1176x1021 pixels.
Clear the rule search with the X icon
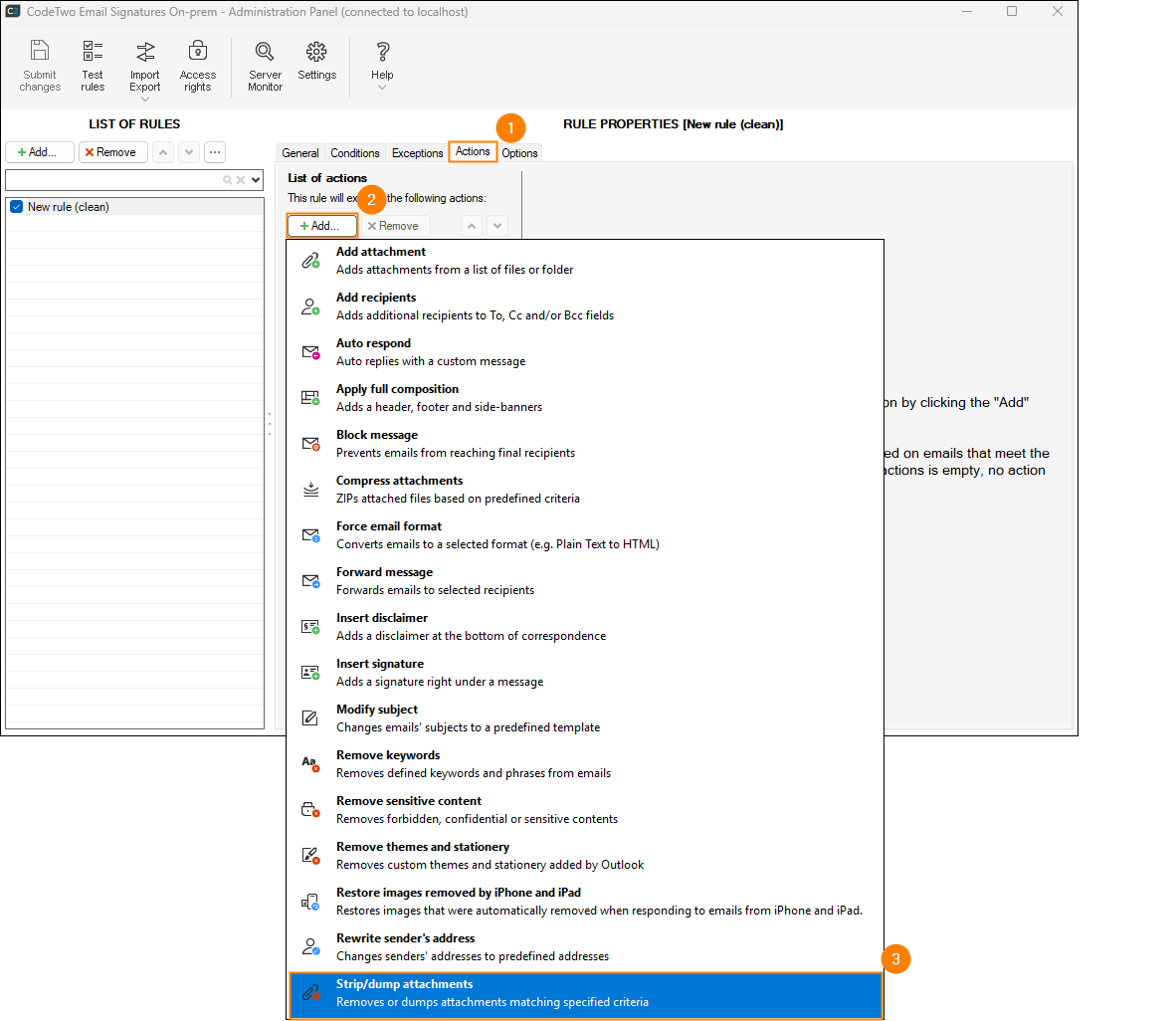(x=241, y=180)
